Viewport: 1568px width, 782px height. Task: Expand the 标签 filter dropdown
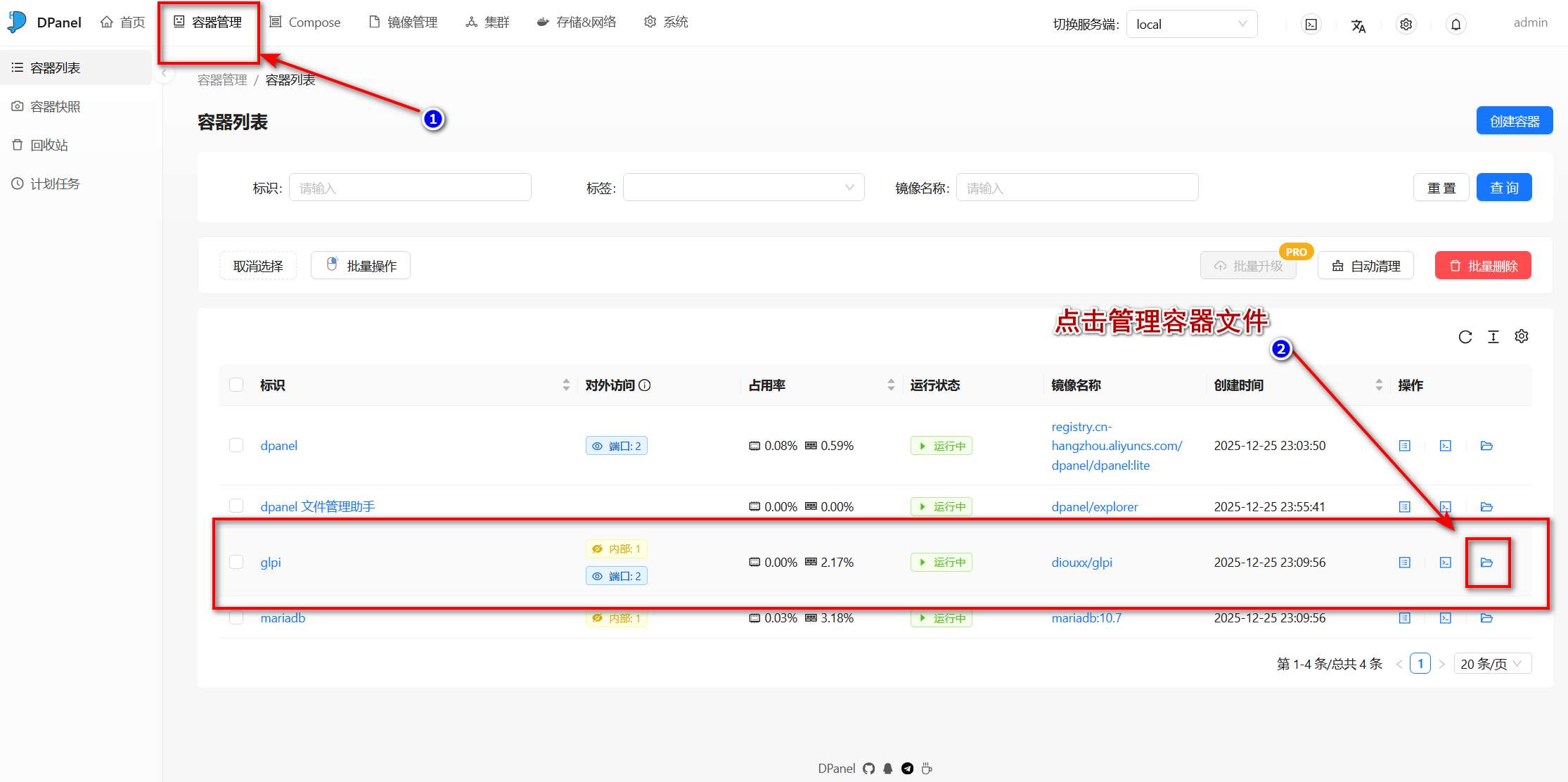pos(743,188)
